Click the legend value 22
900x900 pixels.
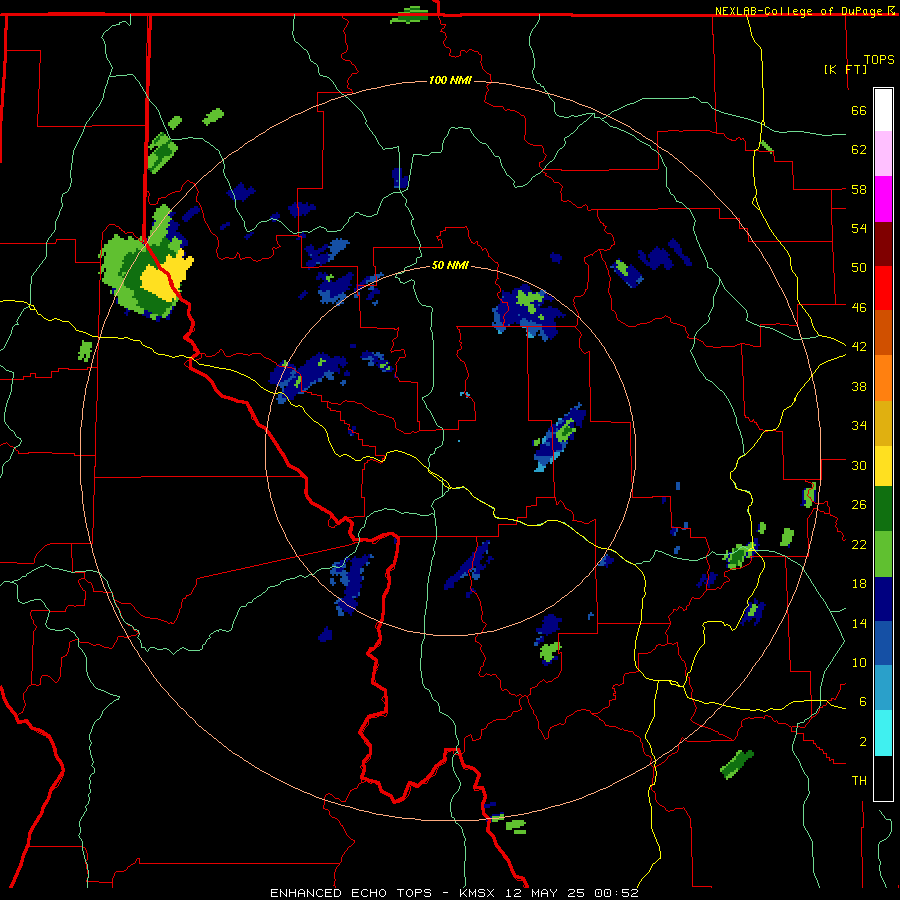[x=859, y=544]
